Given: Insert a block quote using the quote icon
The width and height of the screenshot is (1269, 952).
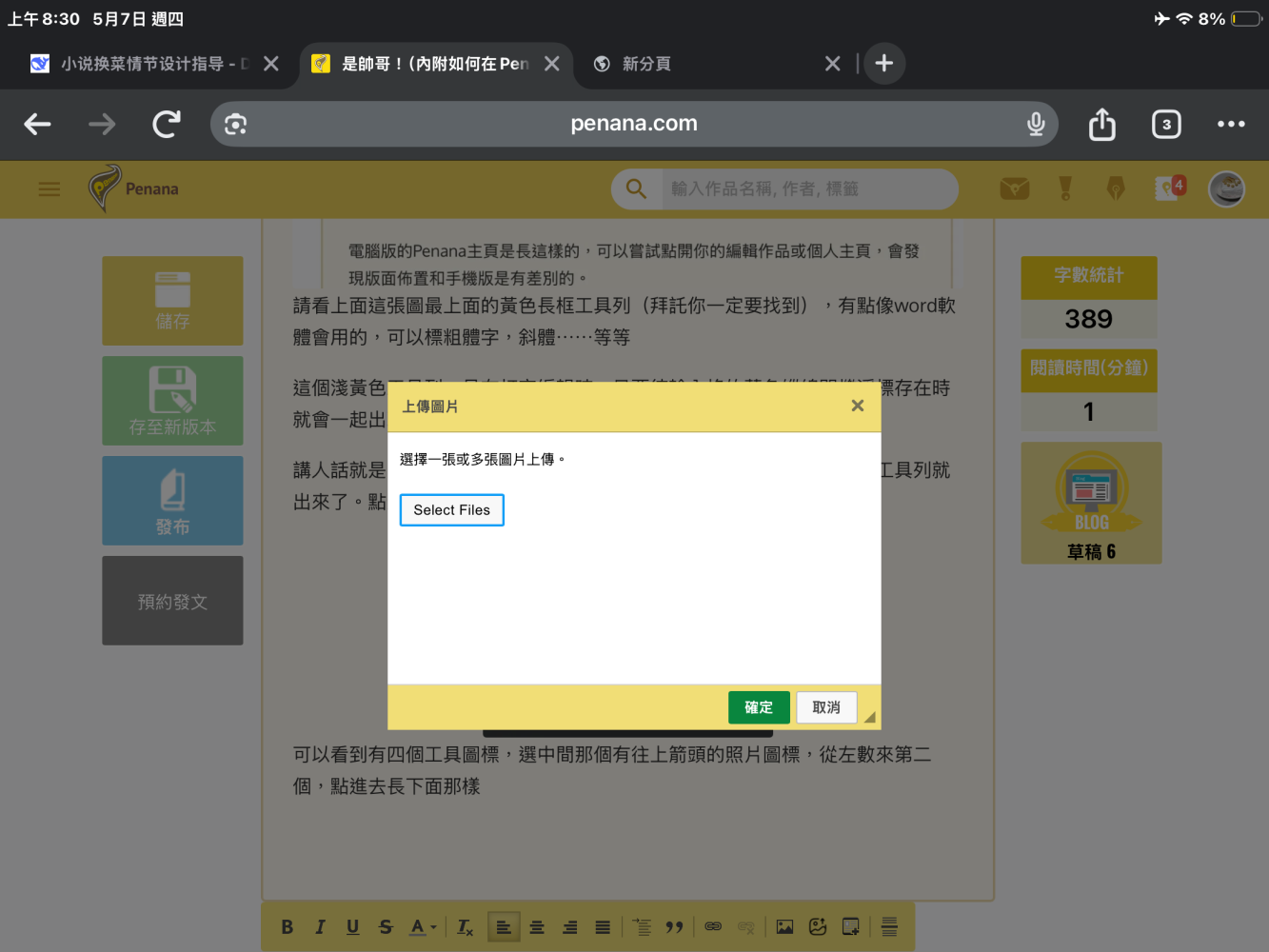Looking at the screenshot, I should click(x=674, y=927).
